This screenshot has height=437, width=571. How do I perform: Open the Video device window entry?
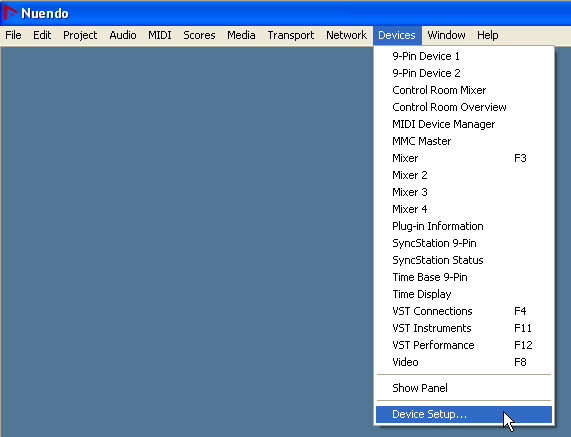(464, 362)
